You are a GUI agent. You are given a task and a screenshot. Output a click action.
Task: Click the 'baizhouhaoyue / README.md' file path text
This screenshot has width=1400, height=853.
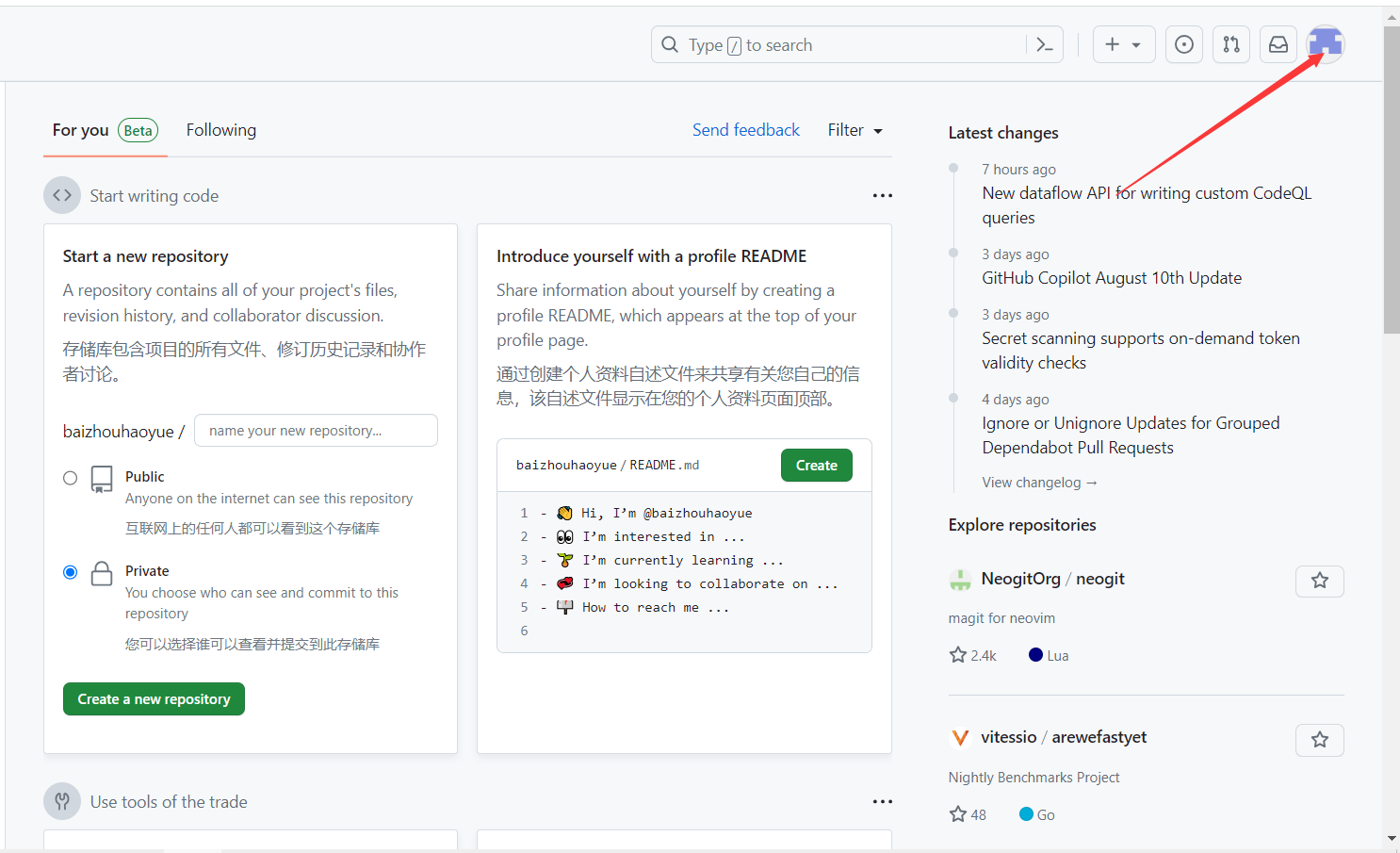(608, 465)
